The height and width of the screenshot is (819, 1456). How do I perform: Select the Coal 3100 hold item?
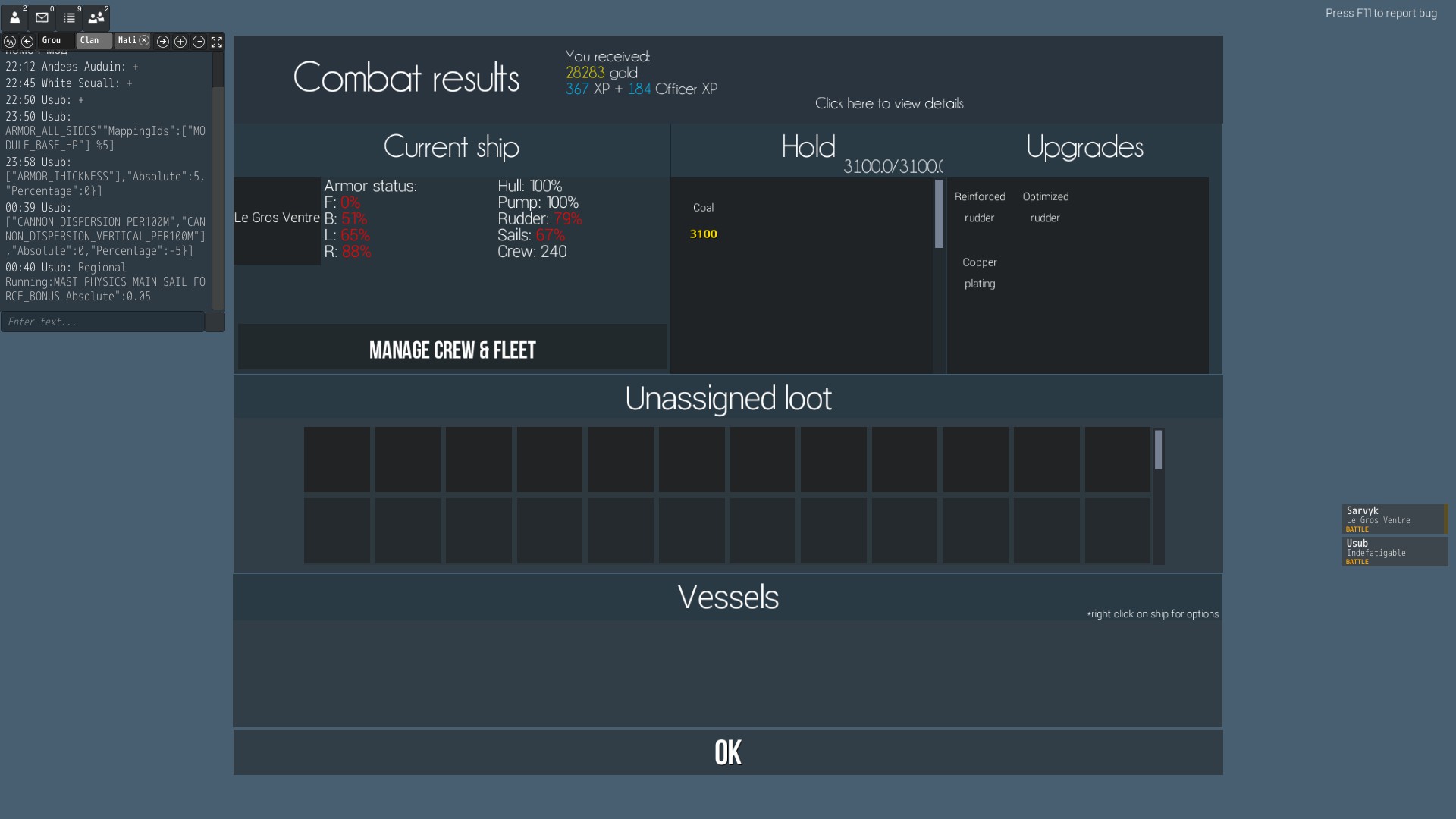tap(703, 221)
